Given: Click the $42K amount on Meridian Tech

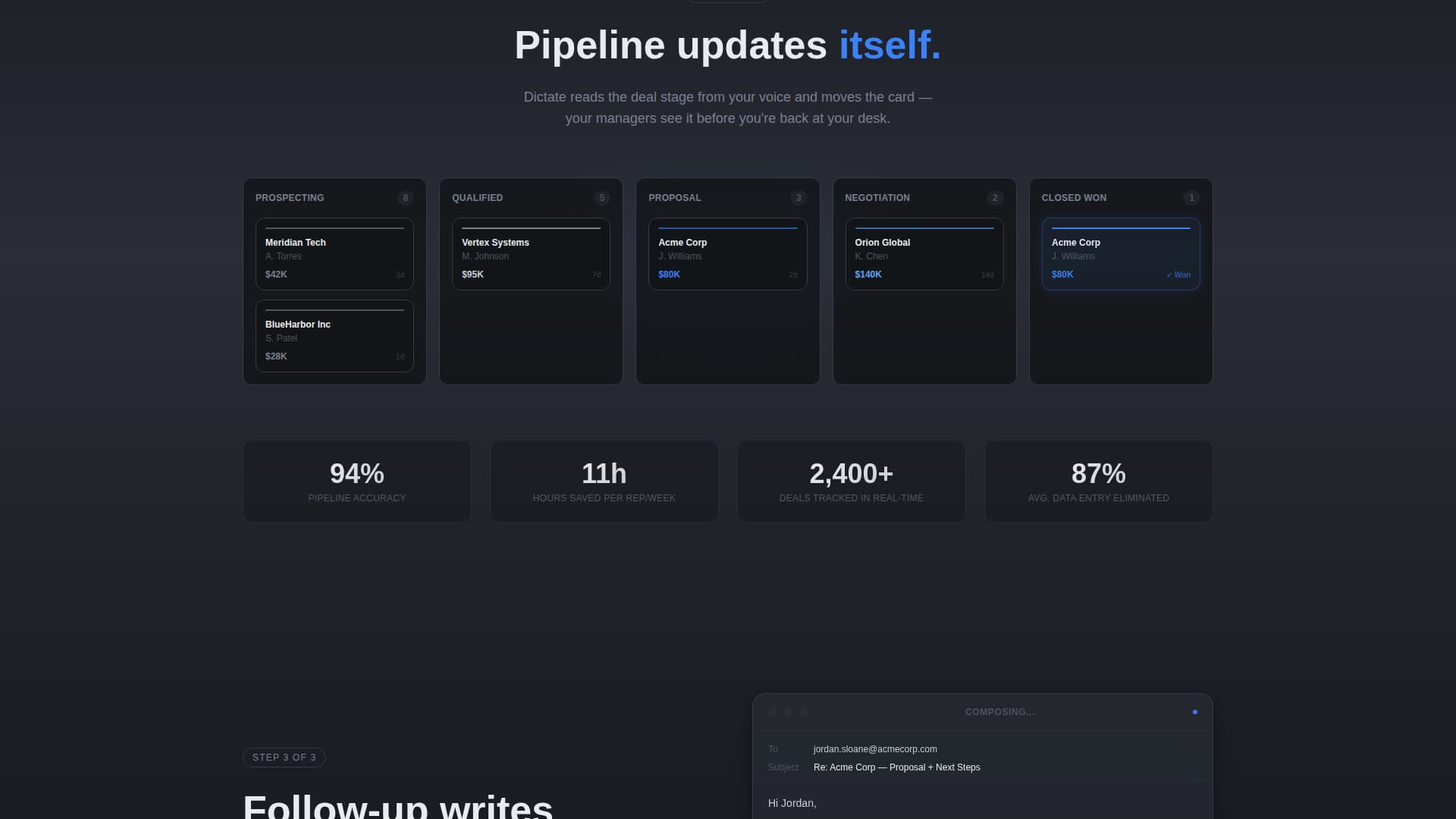Looking at the screenshot, I should 276,275.
